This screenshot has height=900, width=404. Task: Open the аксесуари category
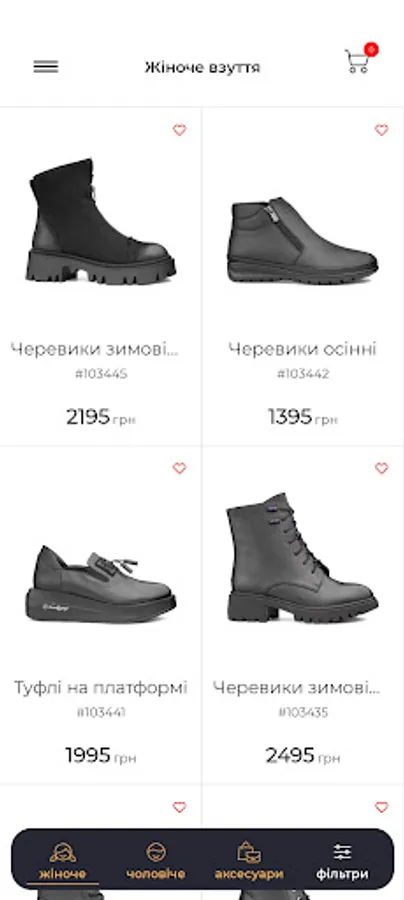pos(248,862)
